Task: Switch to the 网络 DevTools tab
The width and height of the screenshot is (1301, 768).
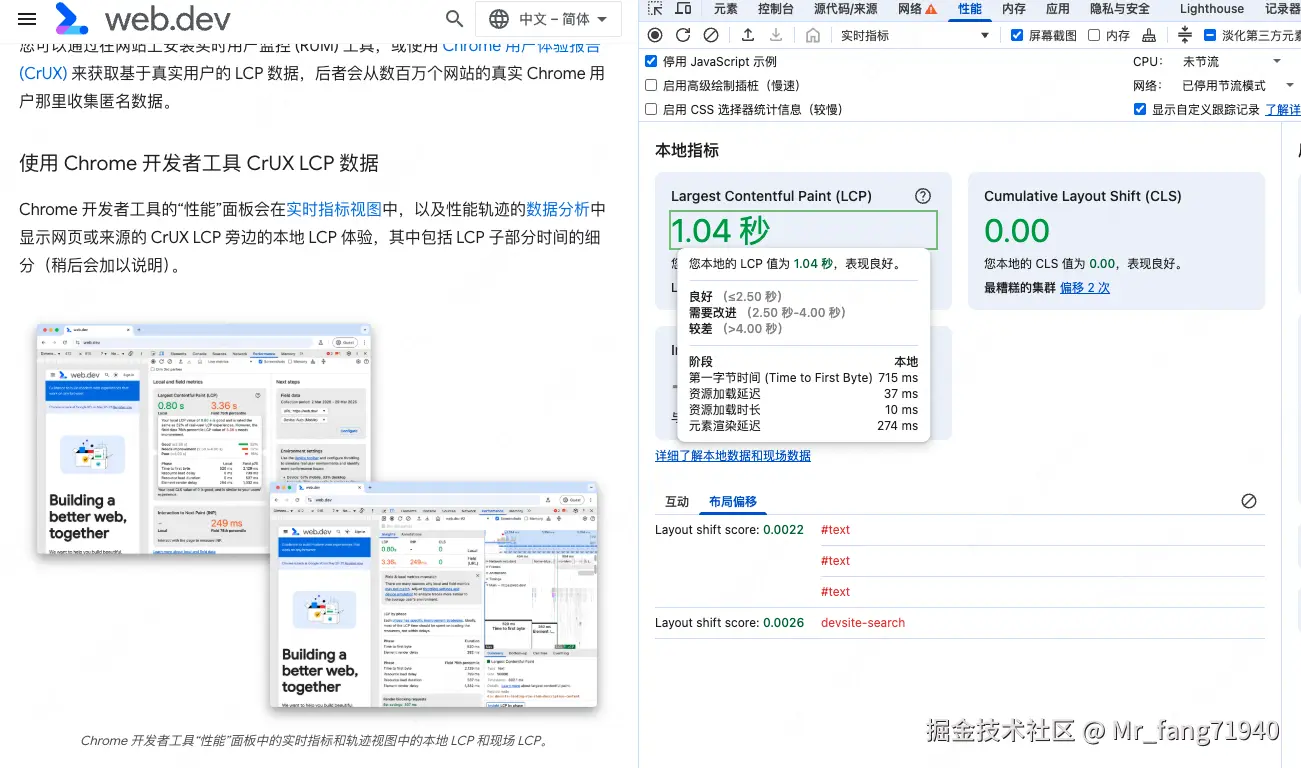Action: [908, 9]
